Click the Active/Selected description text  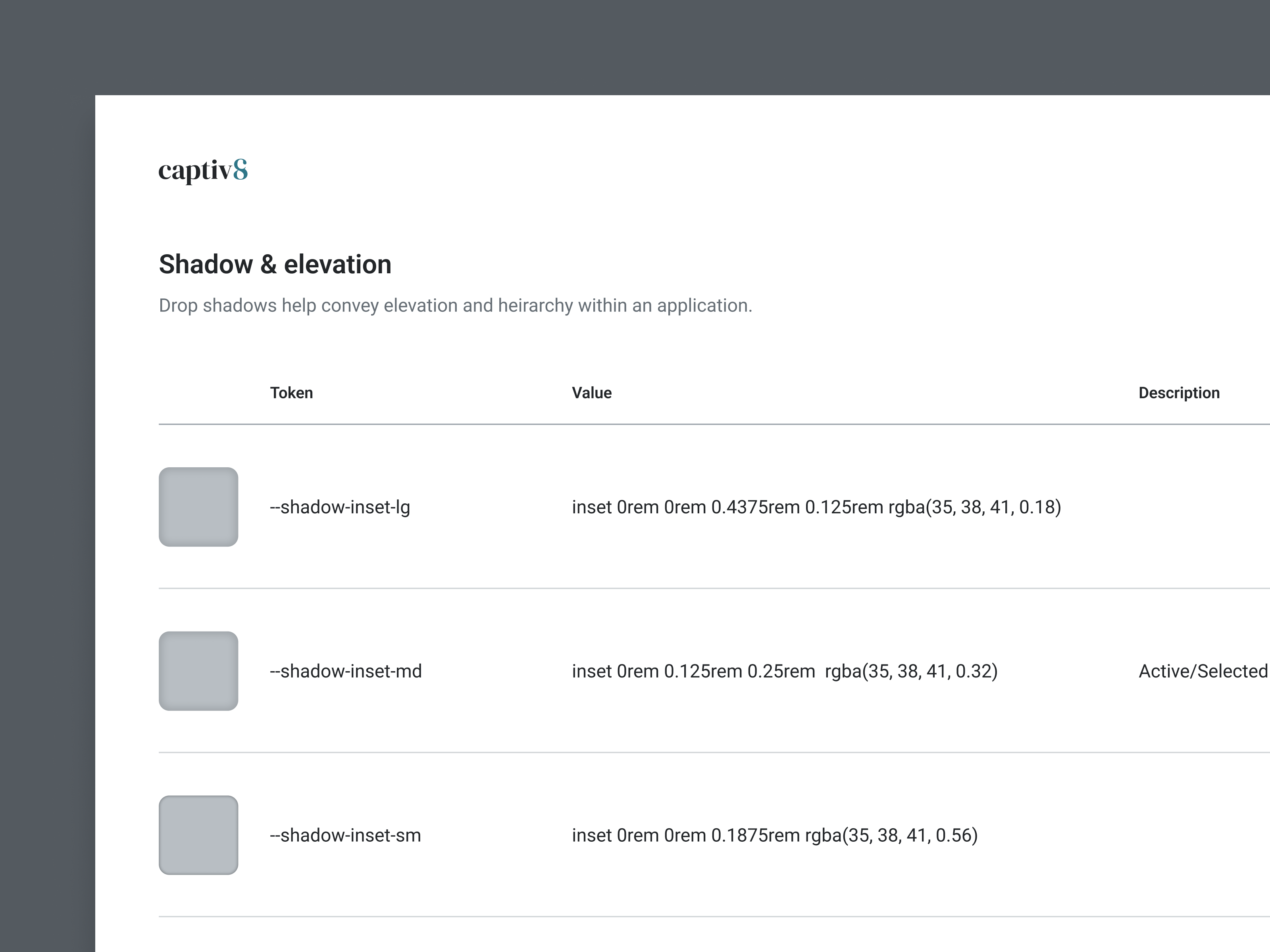(x=1203, y=672)
